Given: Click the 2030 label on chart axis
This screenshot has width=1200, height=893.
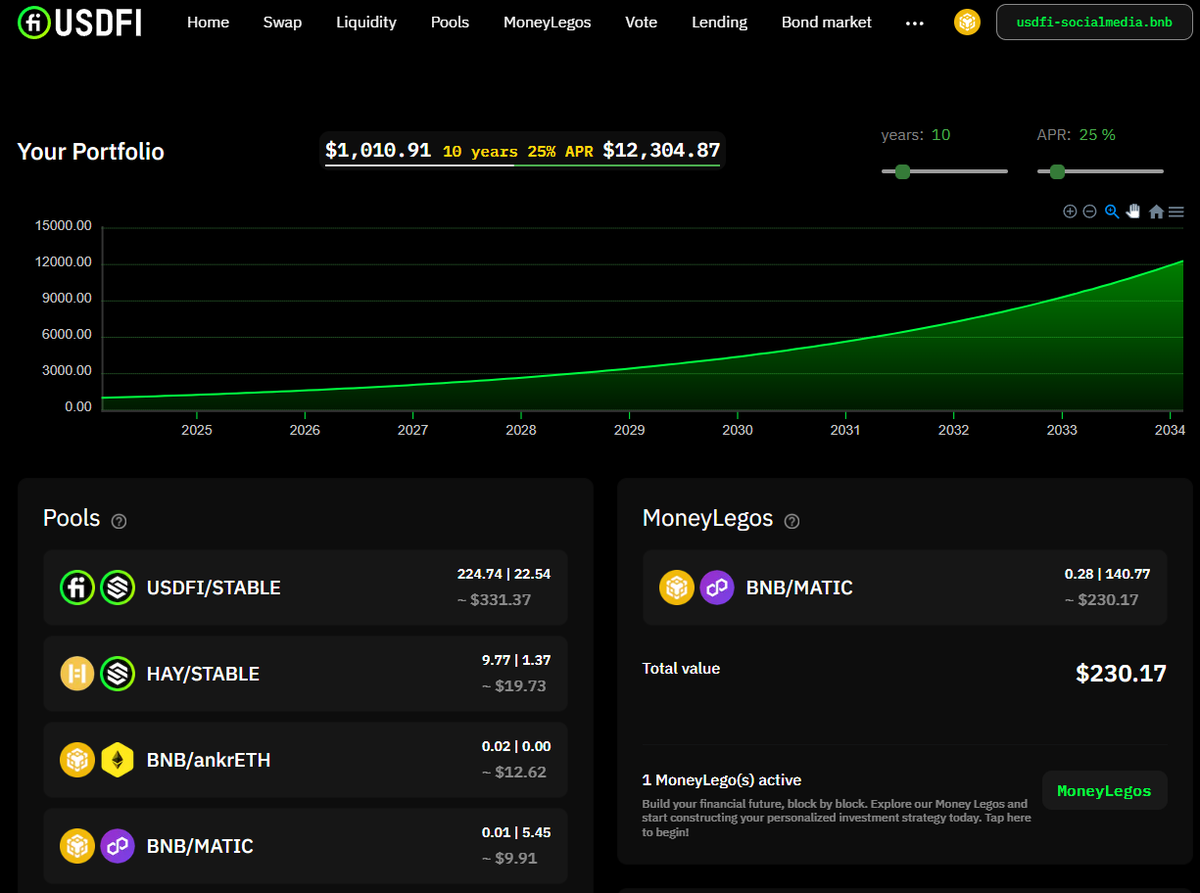Looking at the screenshot, I should click(x=737, y=430).
